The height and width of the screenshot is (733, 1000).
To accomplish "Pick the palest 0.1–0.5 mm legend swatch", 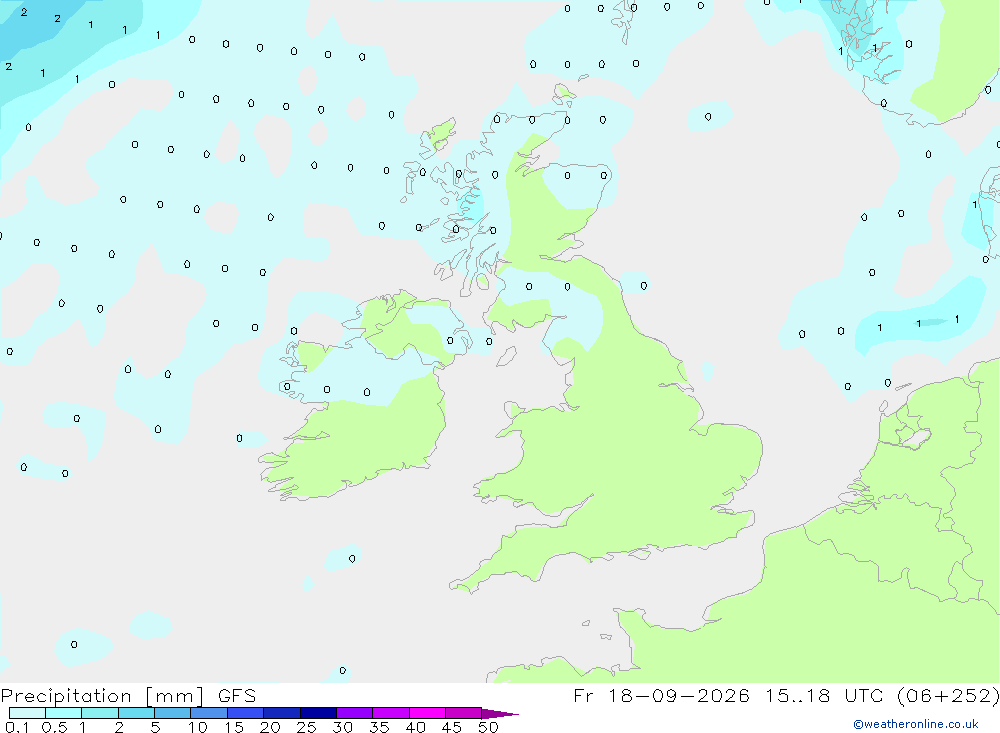I will point(27,713).
